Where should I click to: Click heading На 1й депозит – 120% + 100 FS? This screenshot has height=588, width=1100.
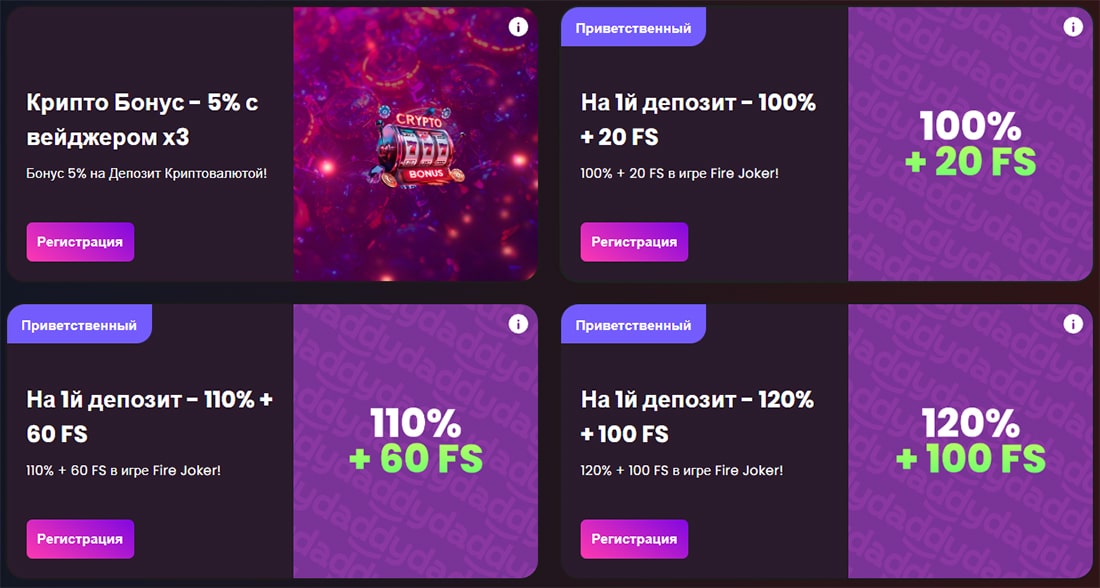[x=697, y=417]
